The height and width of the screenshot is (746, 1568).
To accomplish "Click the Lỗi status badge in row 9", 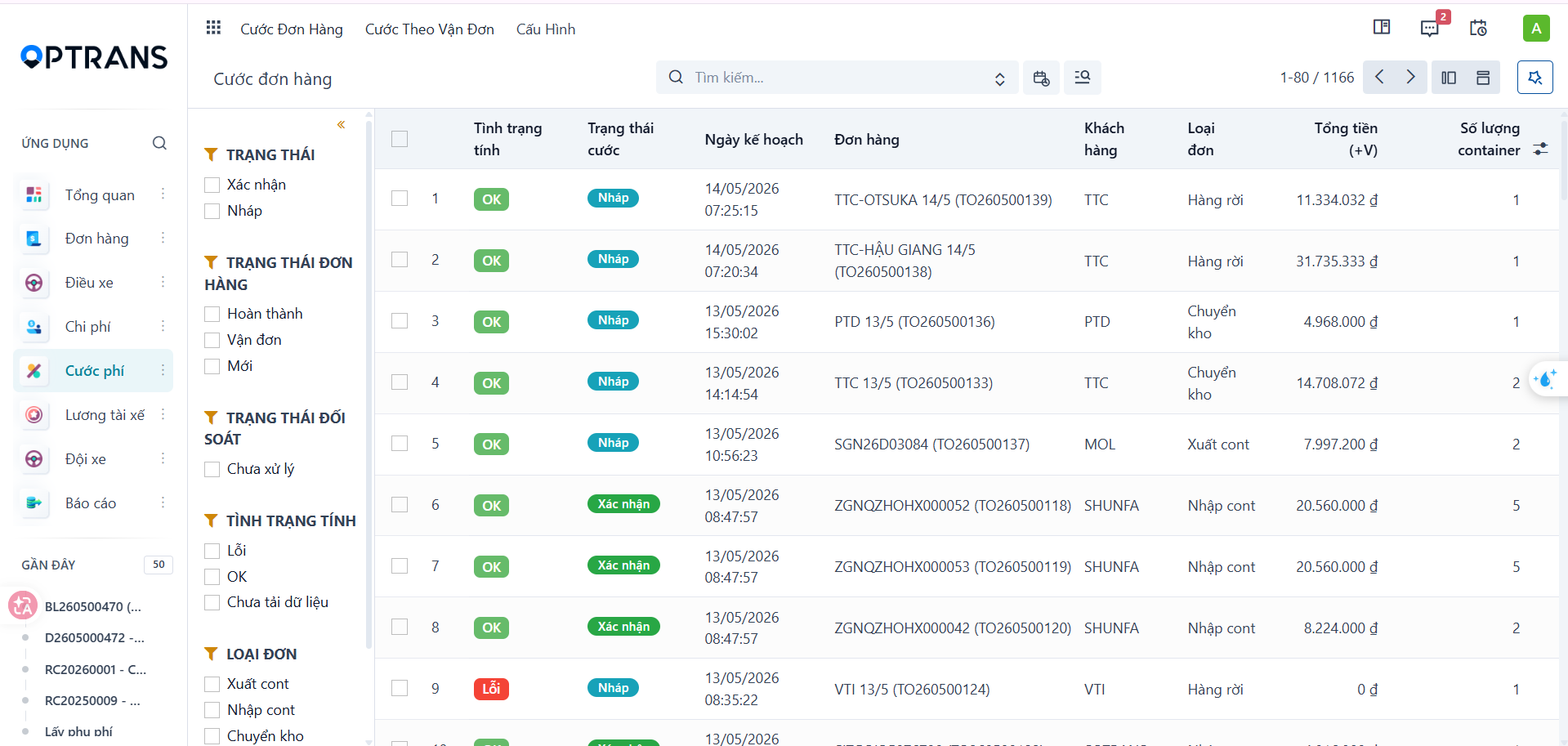I will [491, 689].
